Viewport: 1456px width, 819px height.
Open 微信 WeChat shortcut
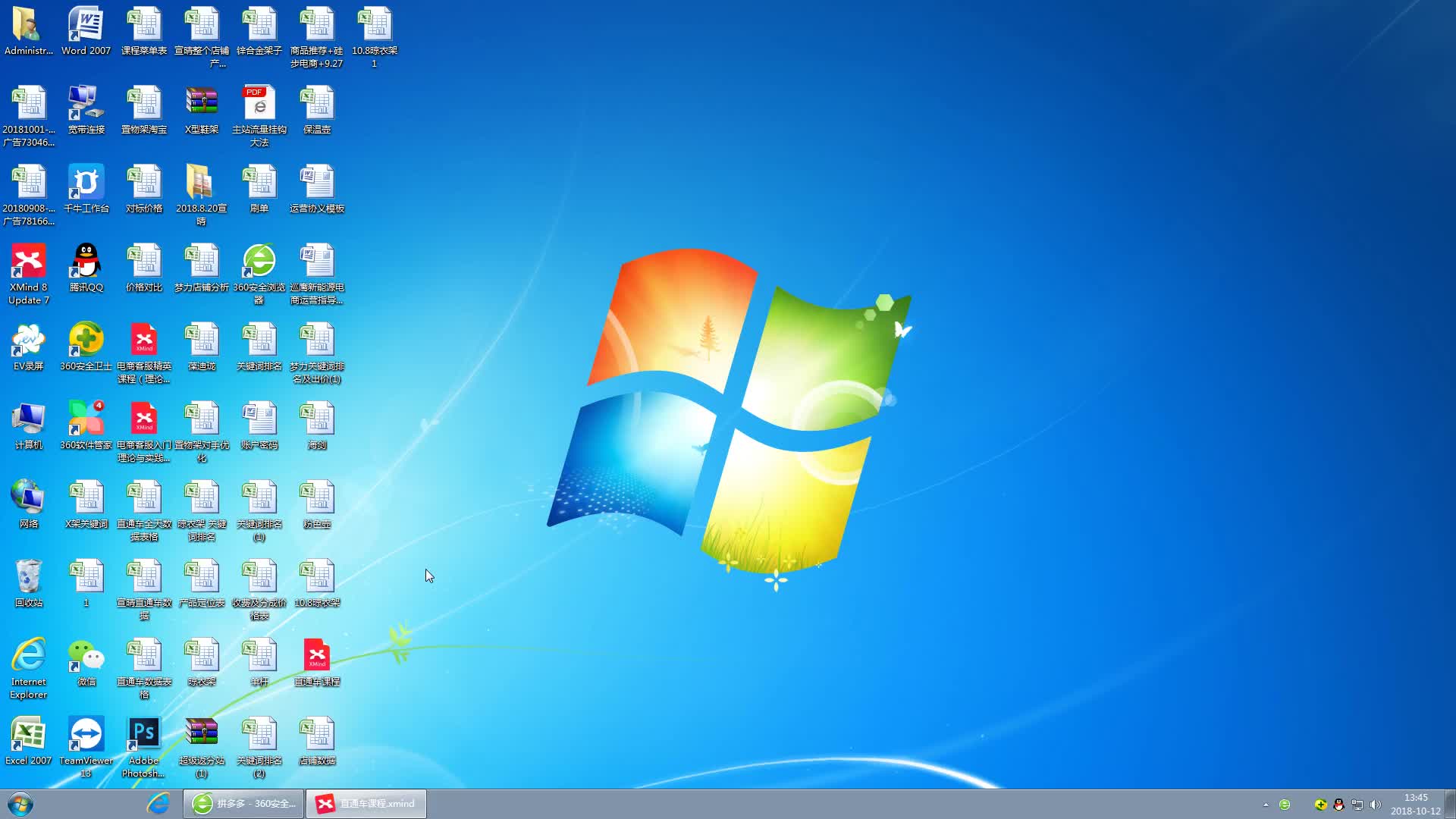[86, 662]
